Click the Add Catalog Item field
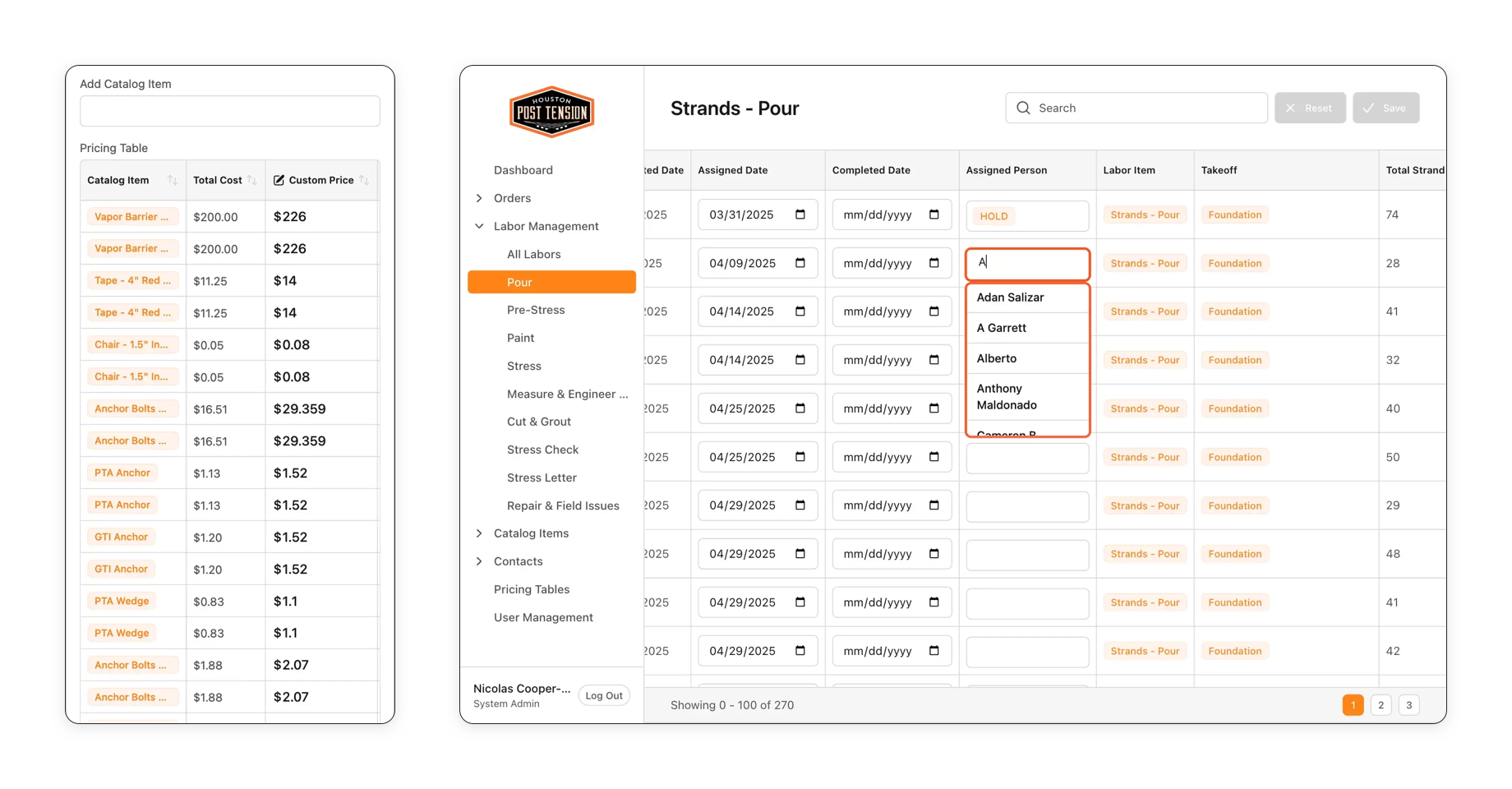Image resolution: width=1512 pixels, height=789 pixels. point(230,111)
